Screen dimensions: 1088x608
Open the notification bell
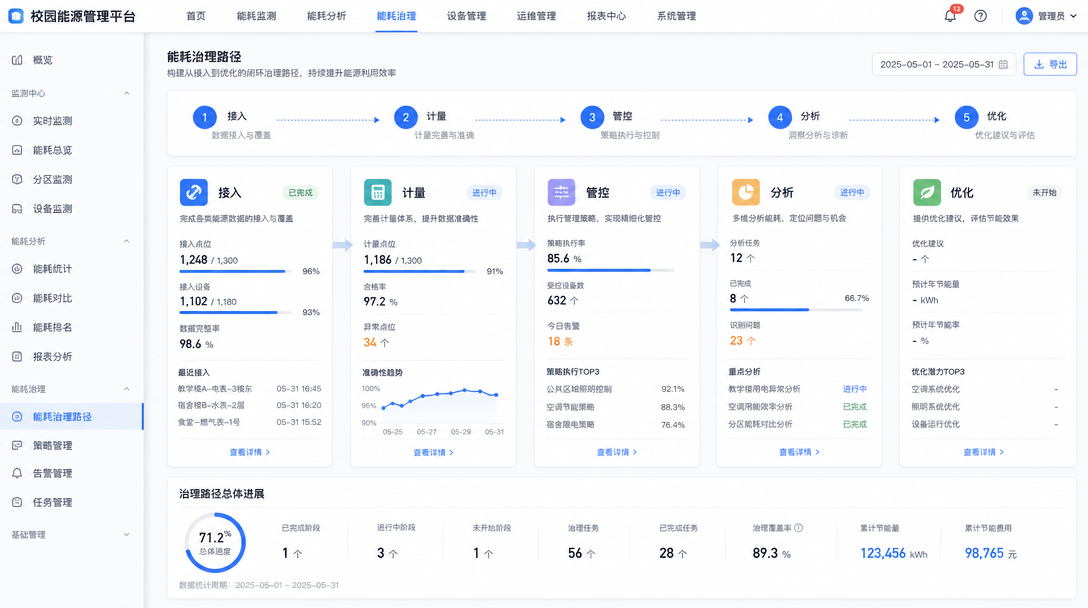[950, 16]
